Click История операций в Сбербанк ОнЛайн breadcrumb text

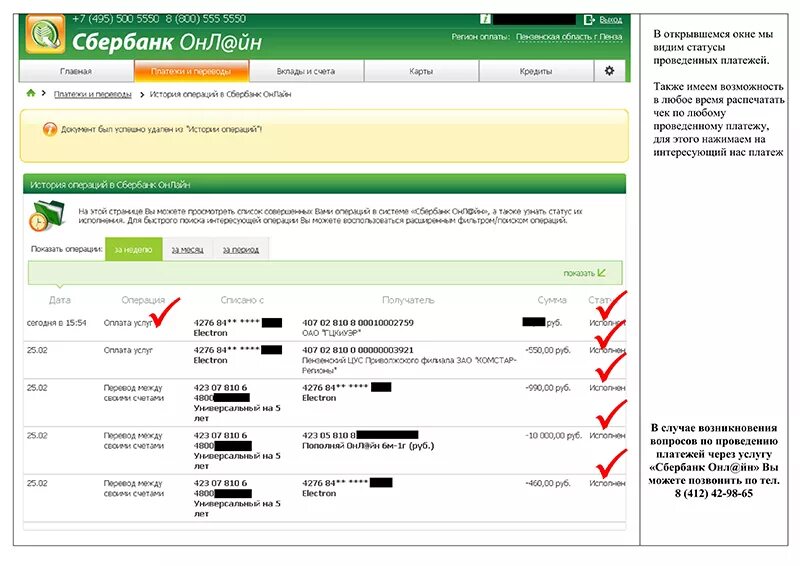tap(220, 94)
